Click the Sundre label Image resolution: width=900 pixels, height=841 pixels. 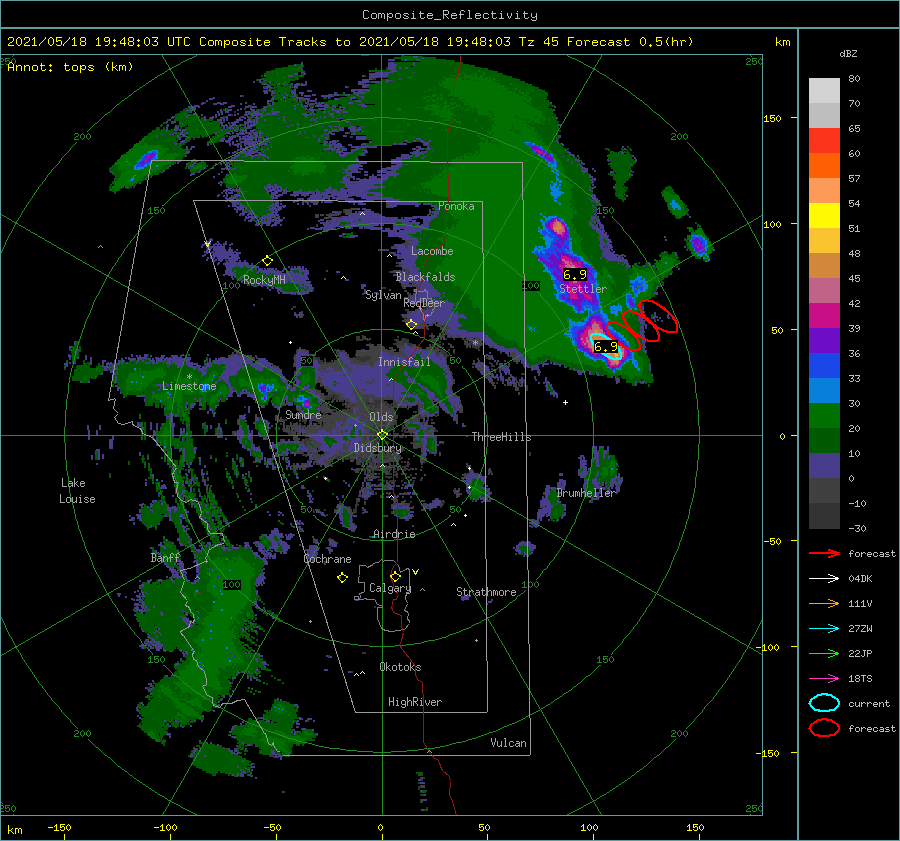[303, 415]
